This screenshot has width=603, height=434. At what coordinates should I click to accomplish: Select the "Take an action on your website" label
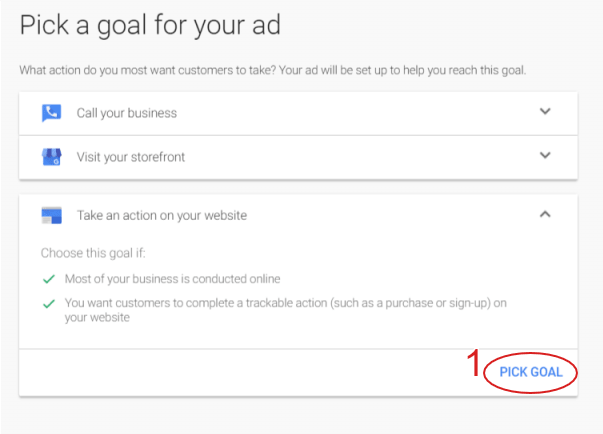[162, 215]
